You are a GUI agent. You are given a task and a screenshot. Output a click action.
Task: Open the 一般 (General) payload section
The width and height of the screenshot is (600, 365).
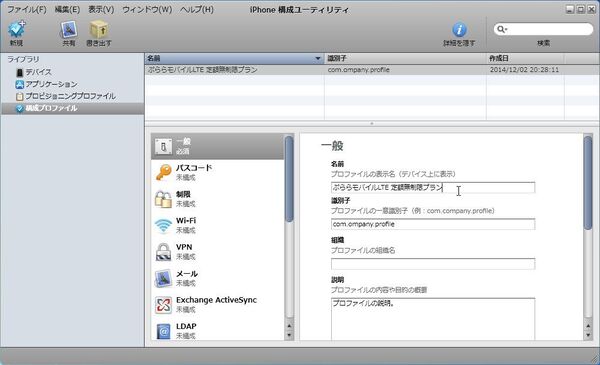217,147
